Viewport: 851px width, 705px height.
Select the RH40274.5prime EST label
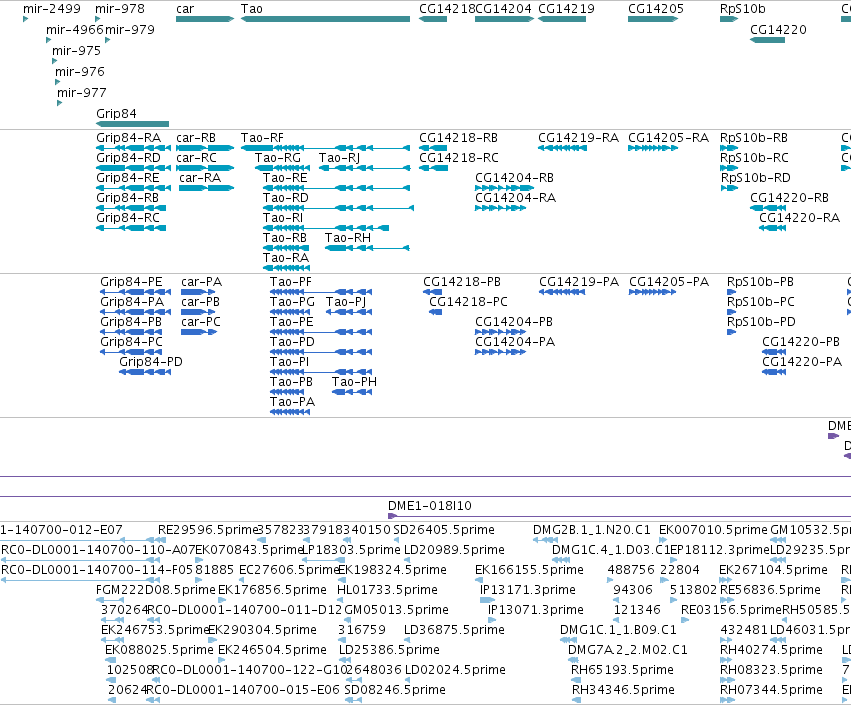coord(771,650)
